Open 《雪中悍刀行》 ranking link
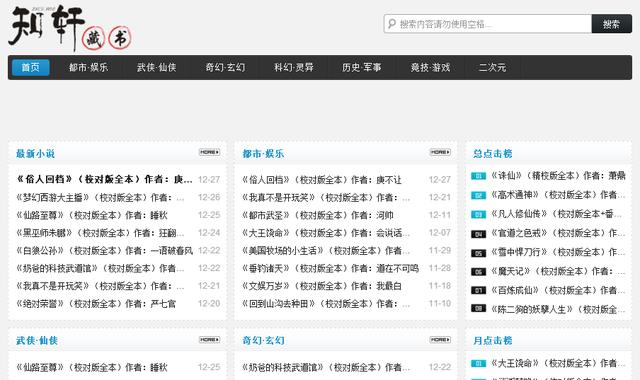 tap(558, 252)
